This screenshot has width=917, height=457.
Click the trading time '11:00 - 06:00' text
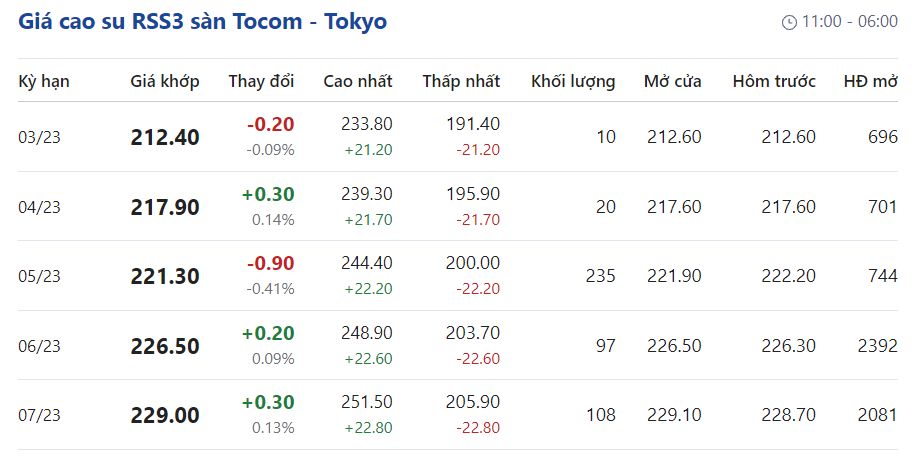[850, 22]
